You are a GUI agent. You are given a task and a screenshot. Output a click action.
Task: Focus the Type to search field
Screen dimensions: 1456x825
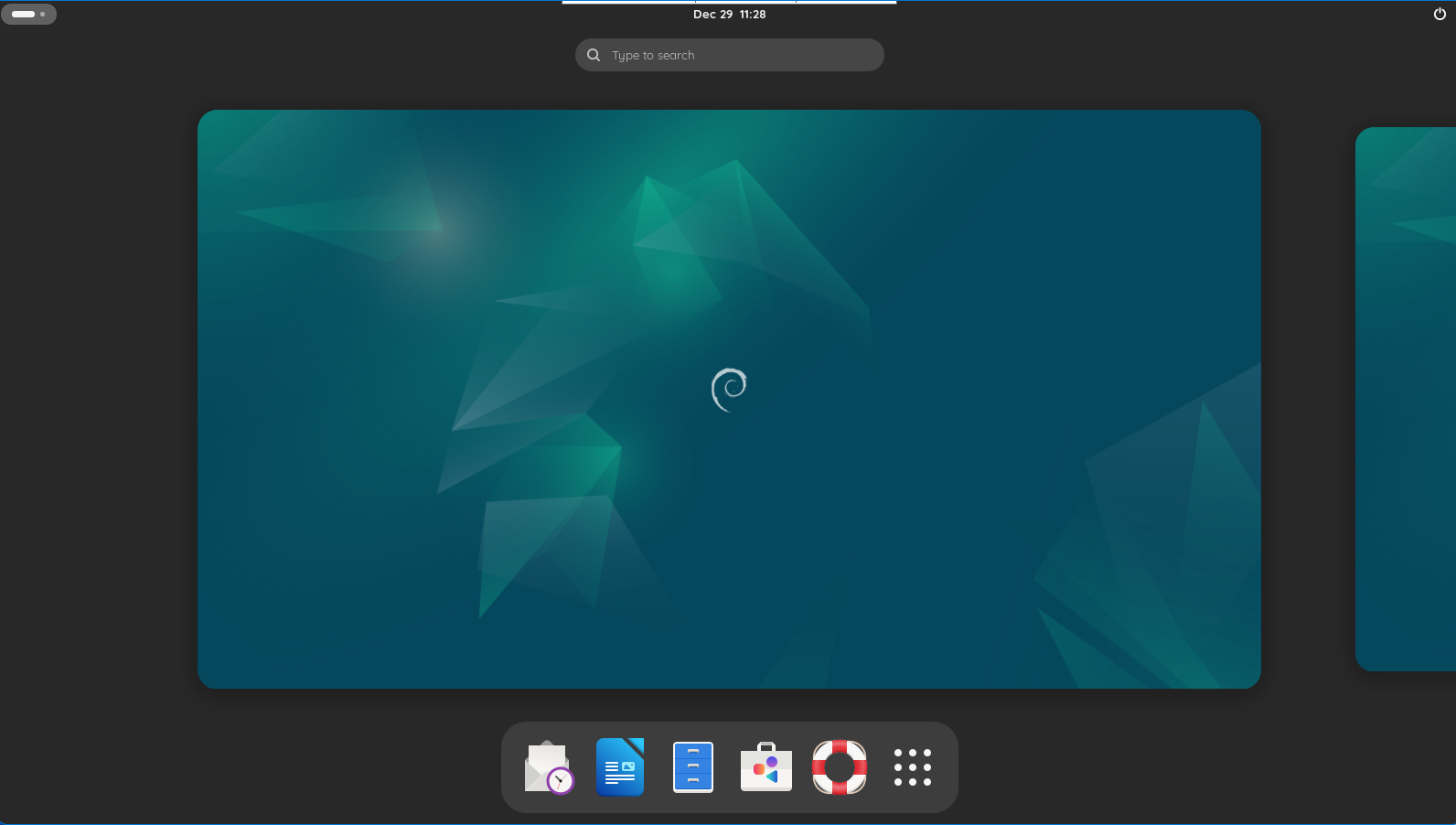pos(730,55)
